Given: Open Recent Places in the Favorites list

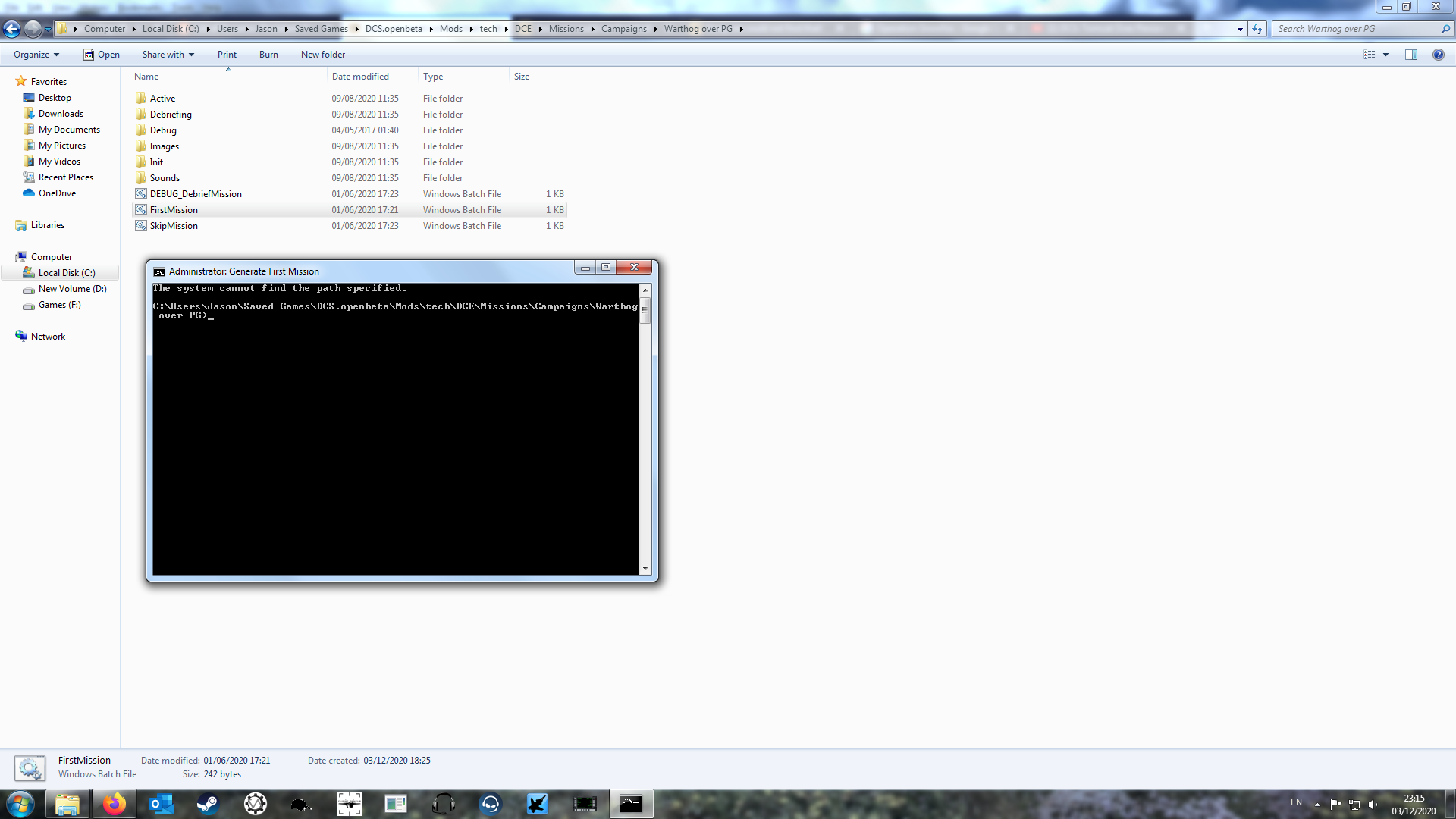Looking at the screenshot, I should point(66,177).
